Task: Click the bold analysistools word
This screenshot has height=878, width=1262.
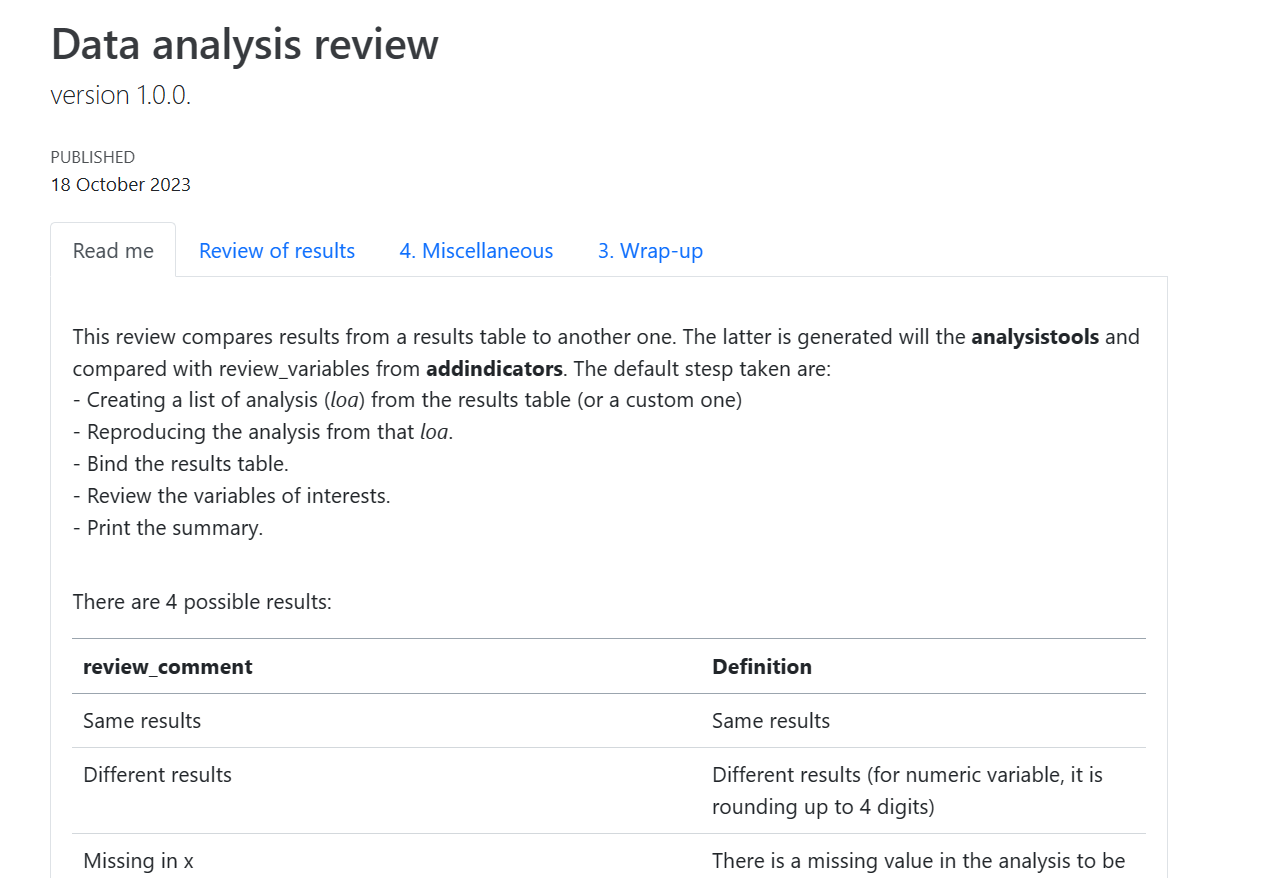Action: (1035, 336)
